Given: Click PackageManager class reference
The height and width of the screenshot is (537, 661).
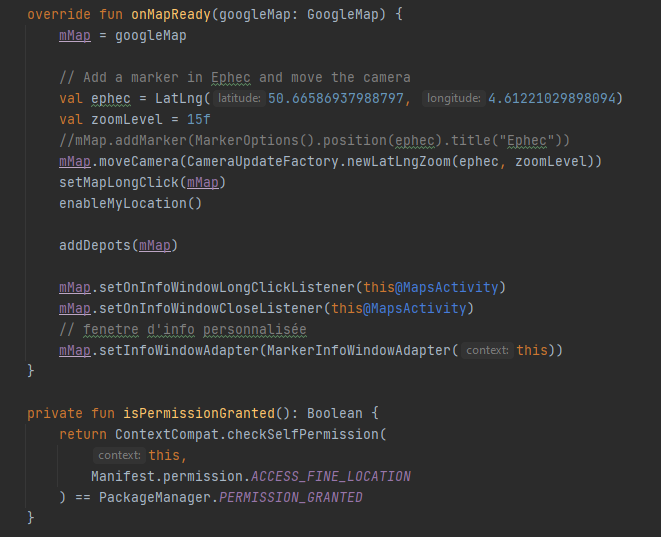Looking at the screenshot, I should pos(155,498).
